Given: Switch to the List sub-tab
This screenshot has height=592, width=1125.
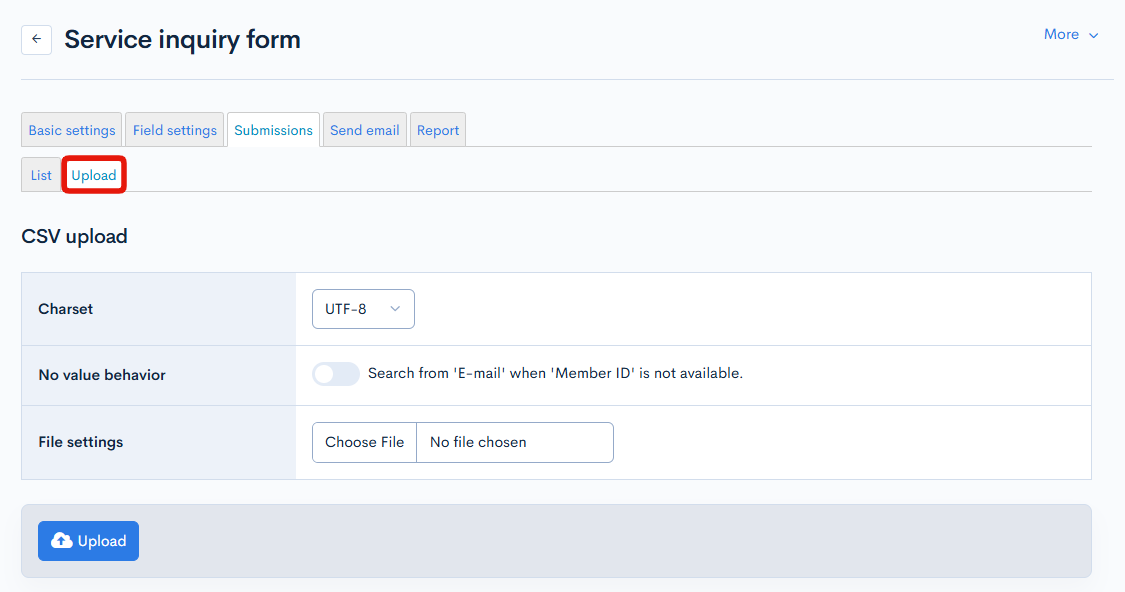Looking at the screenshot, I should point(41,175).
